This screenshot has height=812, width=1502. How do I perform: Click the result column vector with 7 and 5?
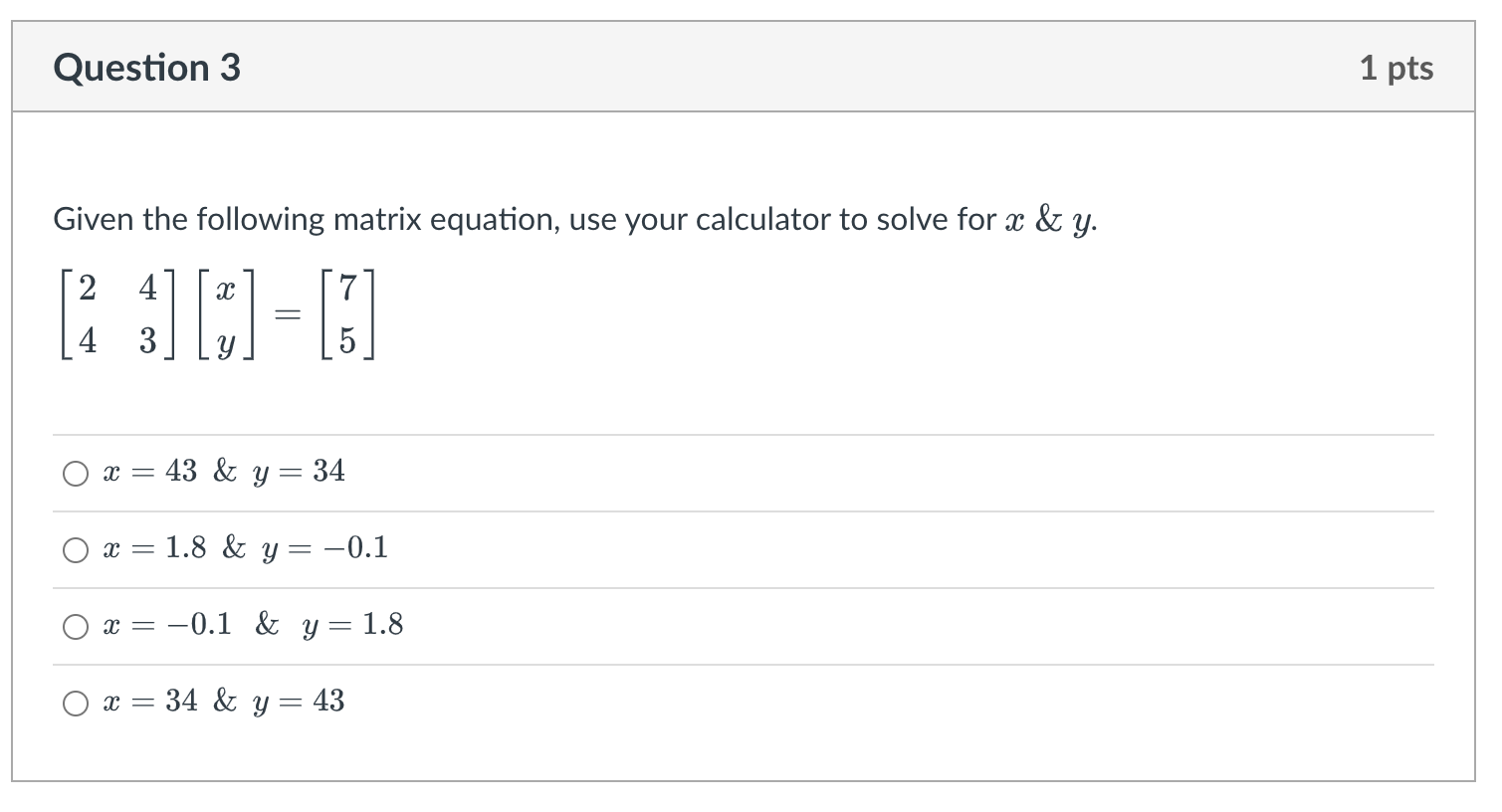click(x=346, y=314)
